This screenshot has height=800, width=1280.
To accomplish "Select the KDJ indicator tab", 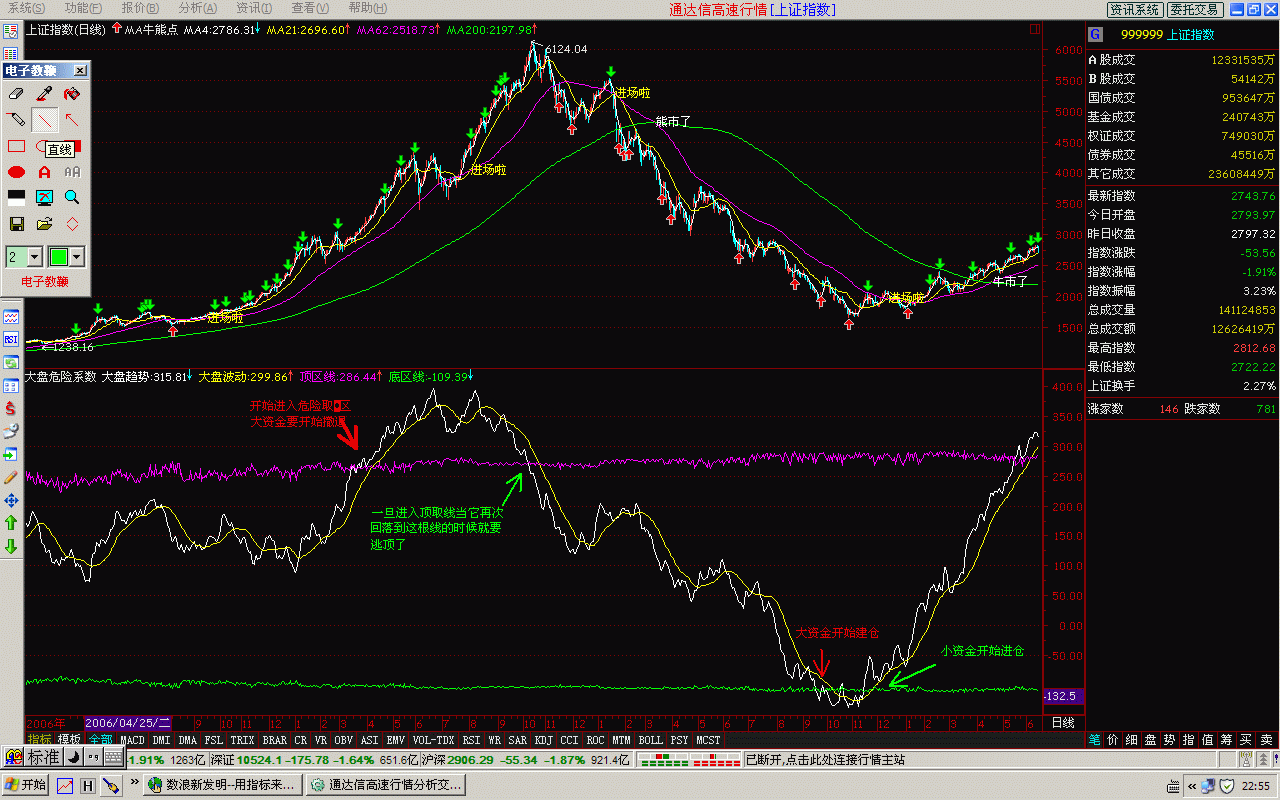I will point(543,740).
